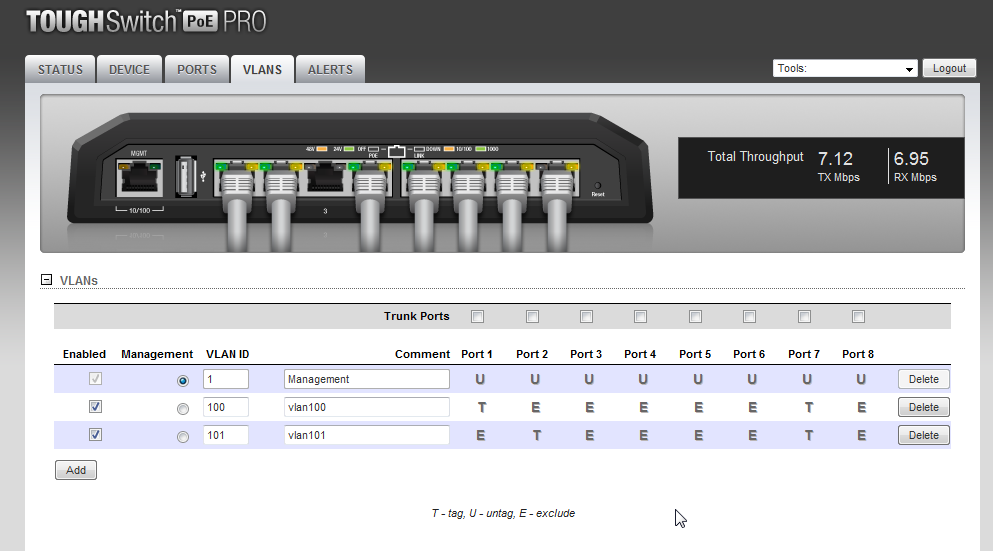Image resolution: width=993 pixels, height=551 pixels.
Task: Click the vlan100 Comment text field
Action: coord(366,408)
